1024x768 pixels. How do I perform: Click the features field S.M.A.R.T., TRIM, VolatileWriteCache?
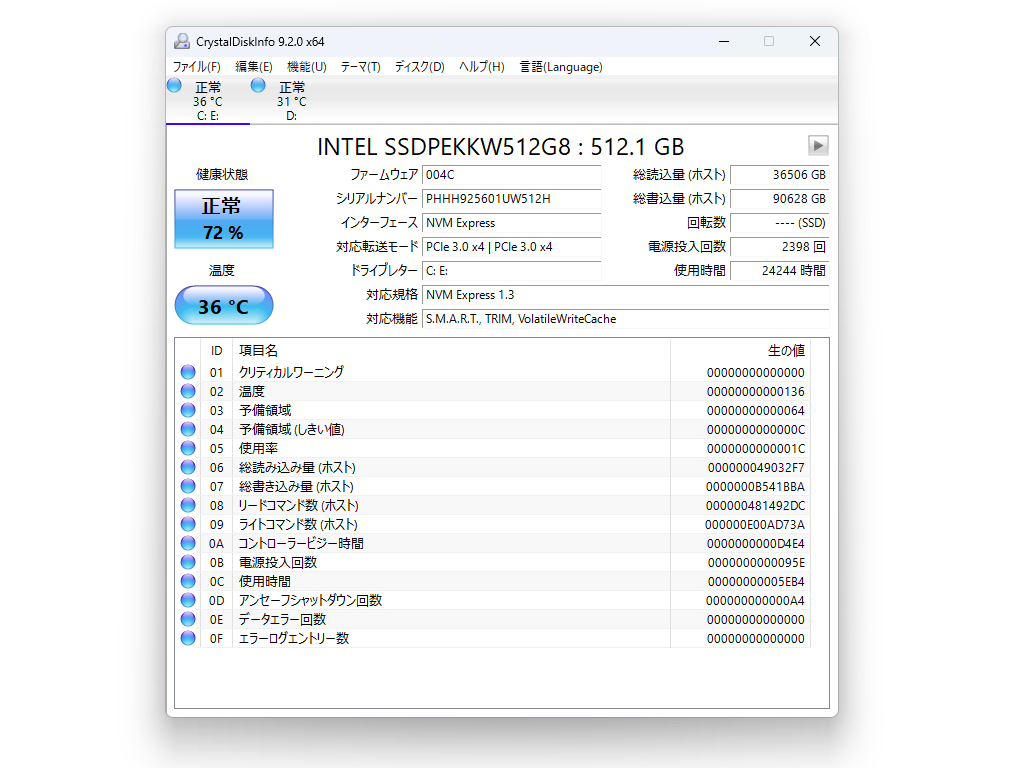click(626, 319)
